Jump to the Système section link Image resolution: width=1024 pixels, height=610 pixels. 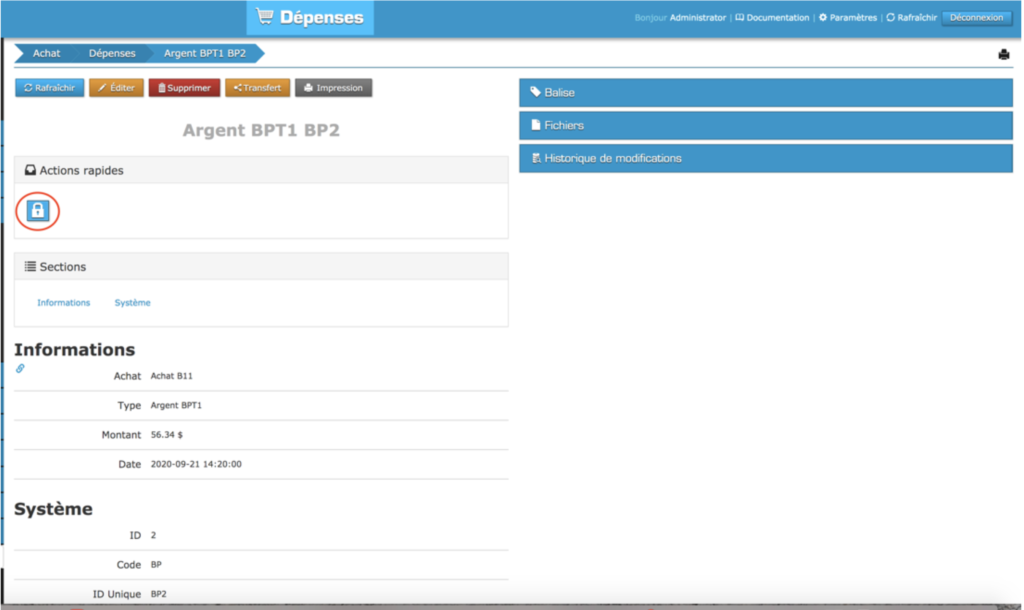(x=132, y=302)
